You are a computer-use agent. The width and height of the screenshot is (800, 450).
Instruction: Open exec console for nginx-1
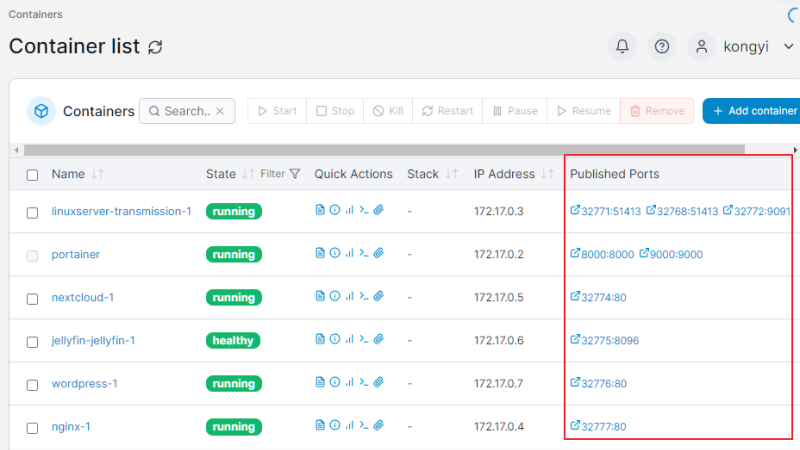click(364, 425)
